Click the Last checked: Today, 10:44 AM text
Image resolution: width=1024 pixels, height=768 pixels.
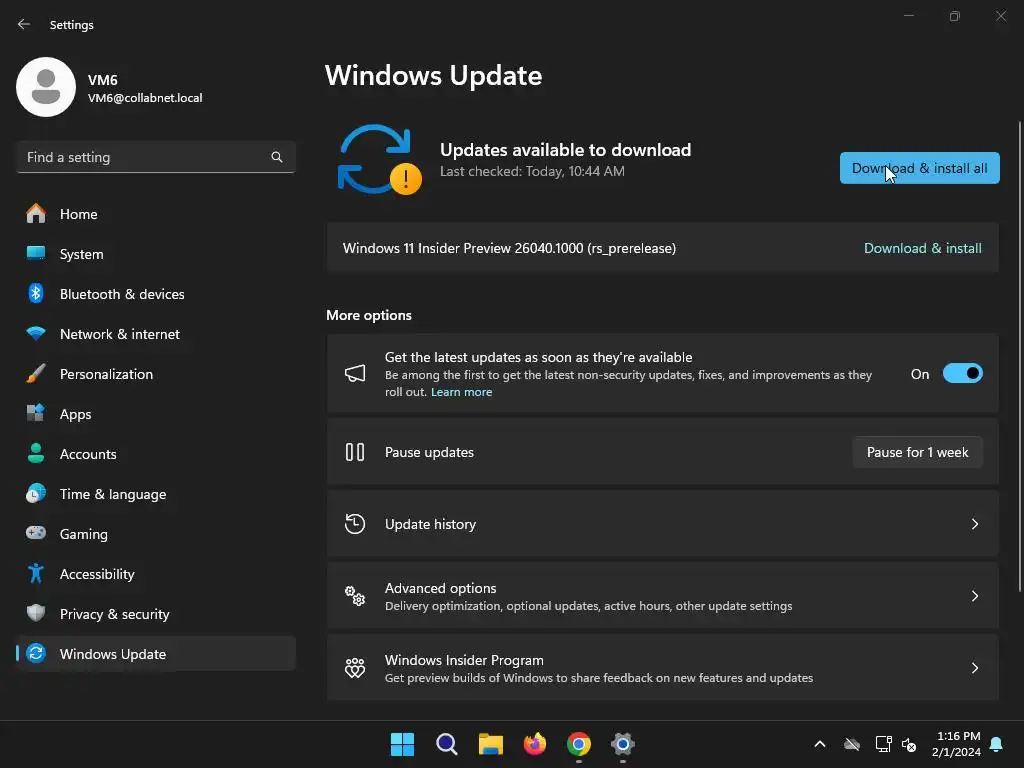click(x=532, y=171)
